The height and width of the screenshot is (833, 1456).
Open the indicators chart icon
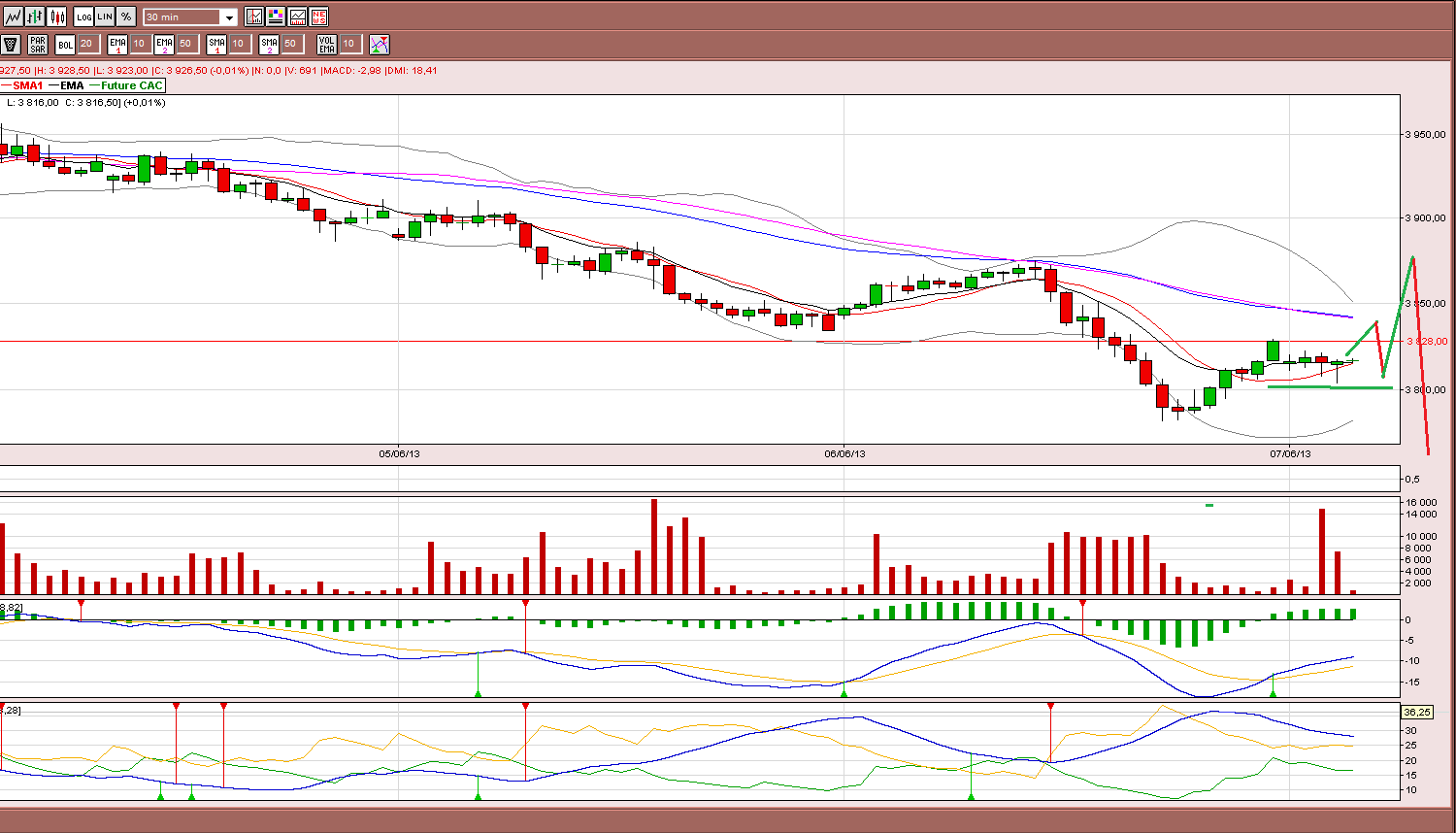(254, 17)
